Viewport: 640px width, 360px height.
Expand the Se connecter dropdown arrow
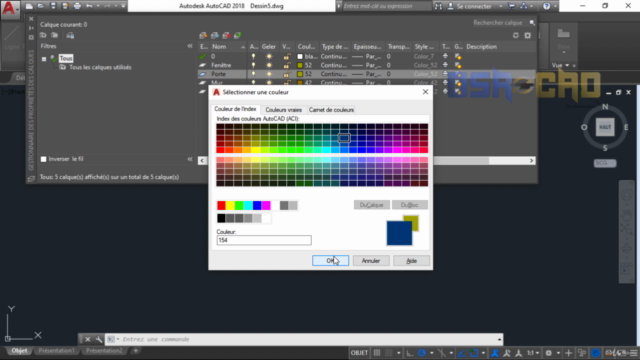click(x=501, y=6)
